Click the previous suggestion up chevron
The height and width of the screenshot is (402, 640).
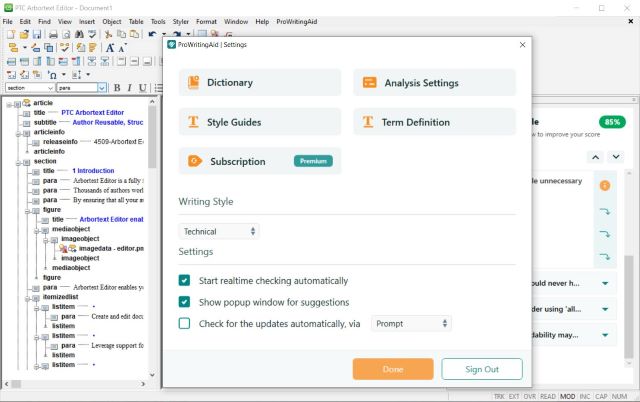click(596, 157)
